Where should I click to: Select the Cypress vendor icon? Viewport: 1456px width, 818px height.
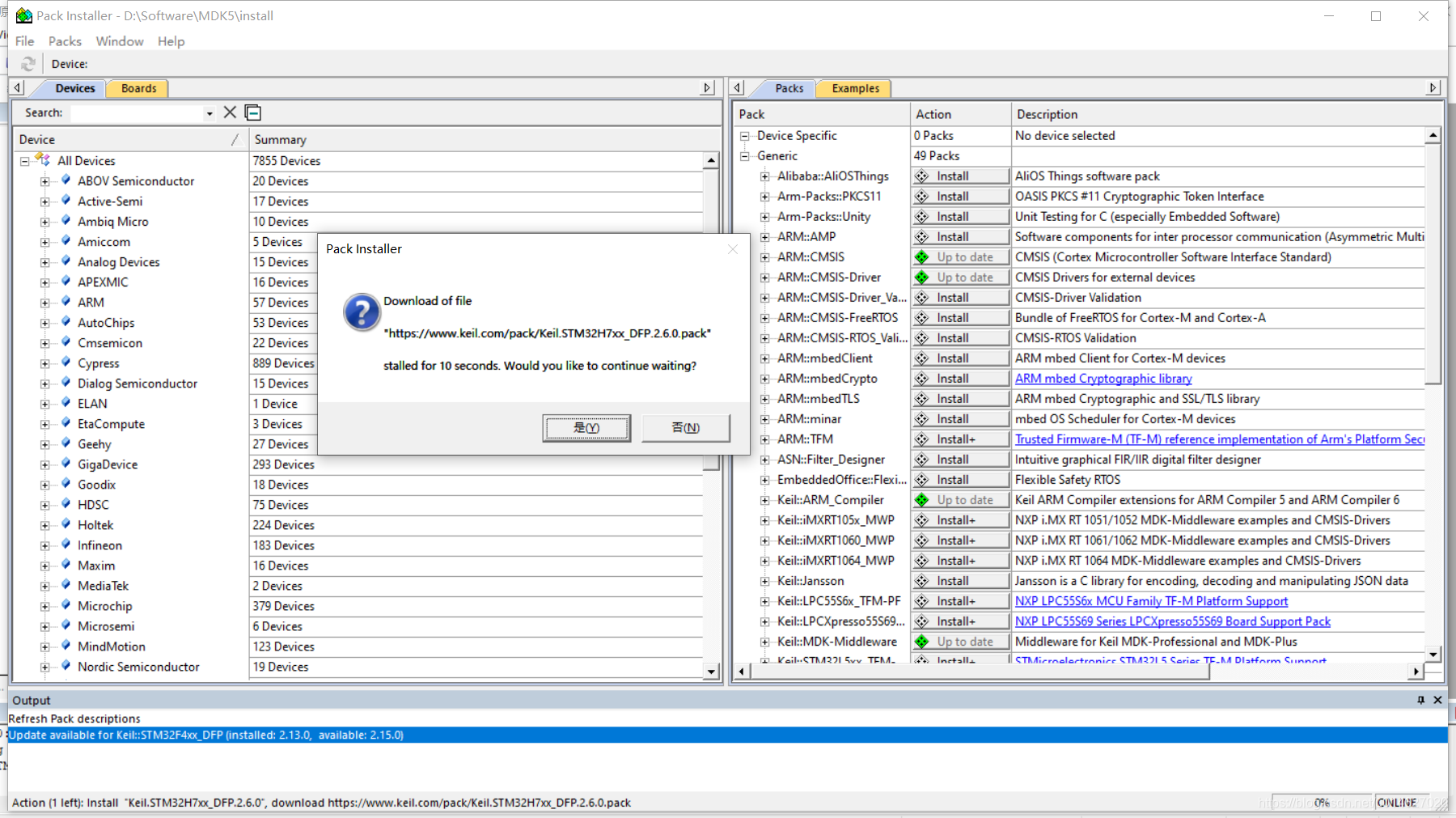(66, 362)
